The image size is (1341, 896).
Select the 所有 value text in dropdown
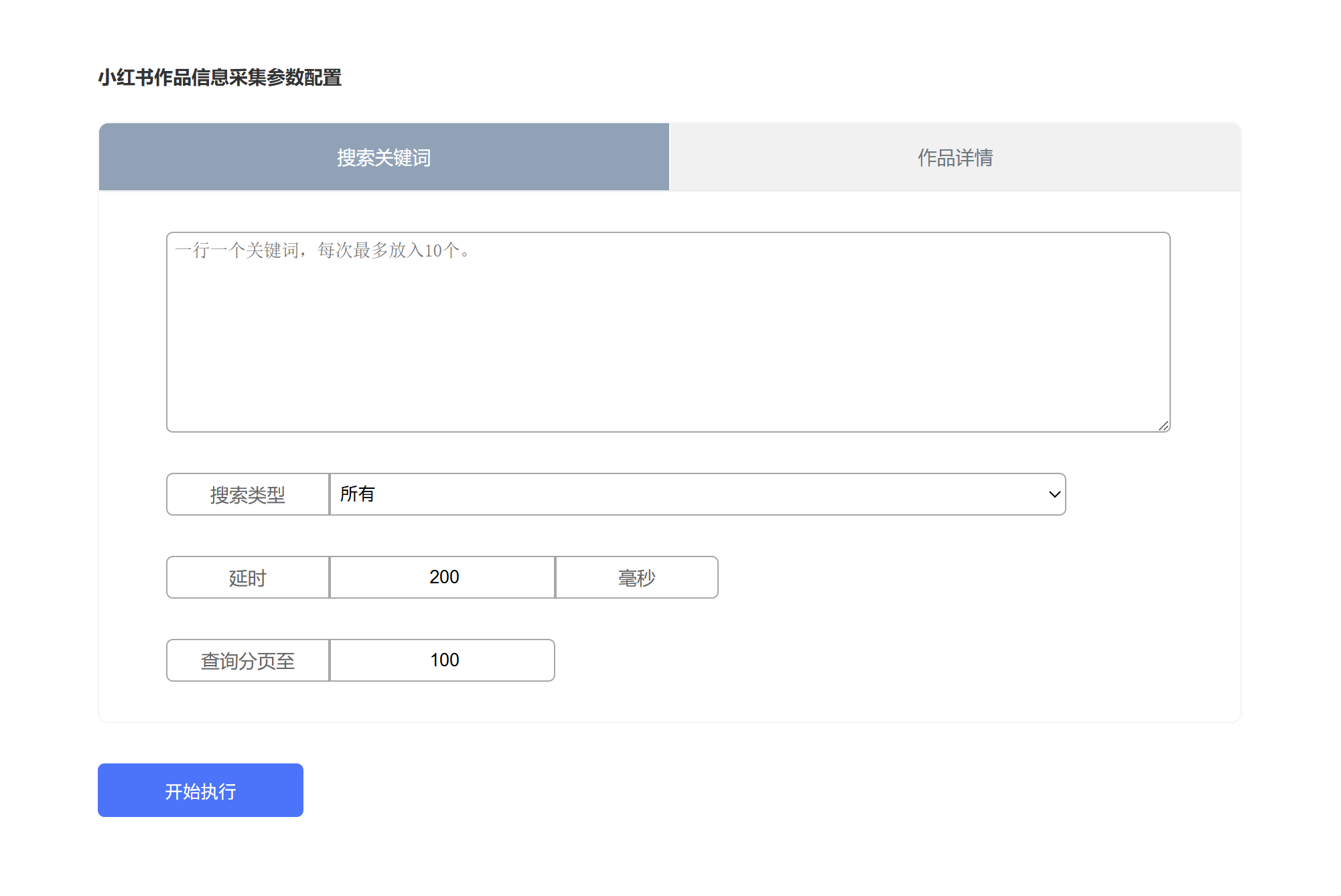[357, 494]
